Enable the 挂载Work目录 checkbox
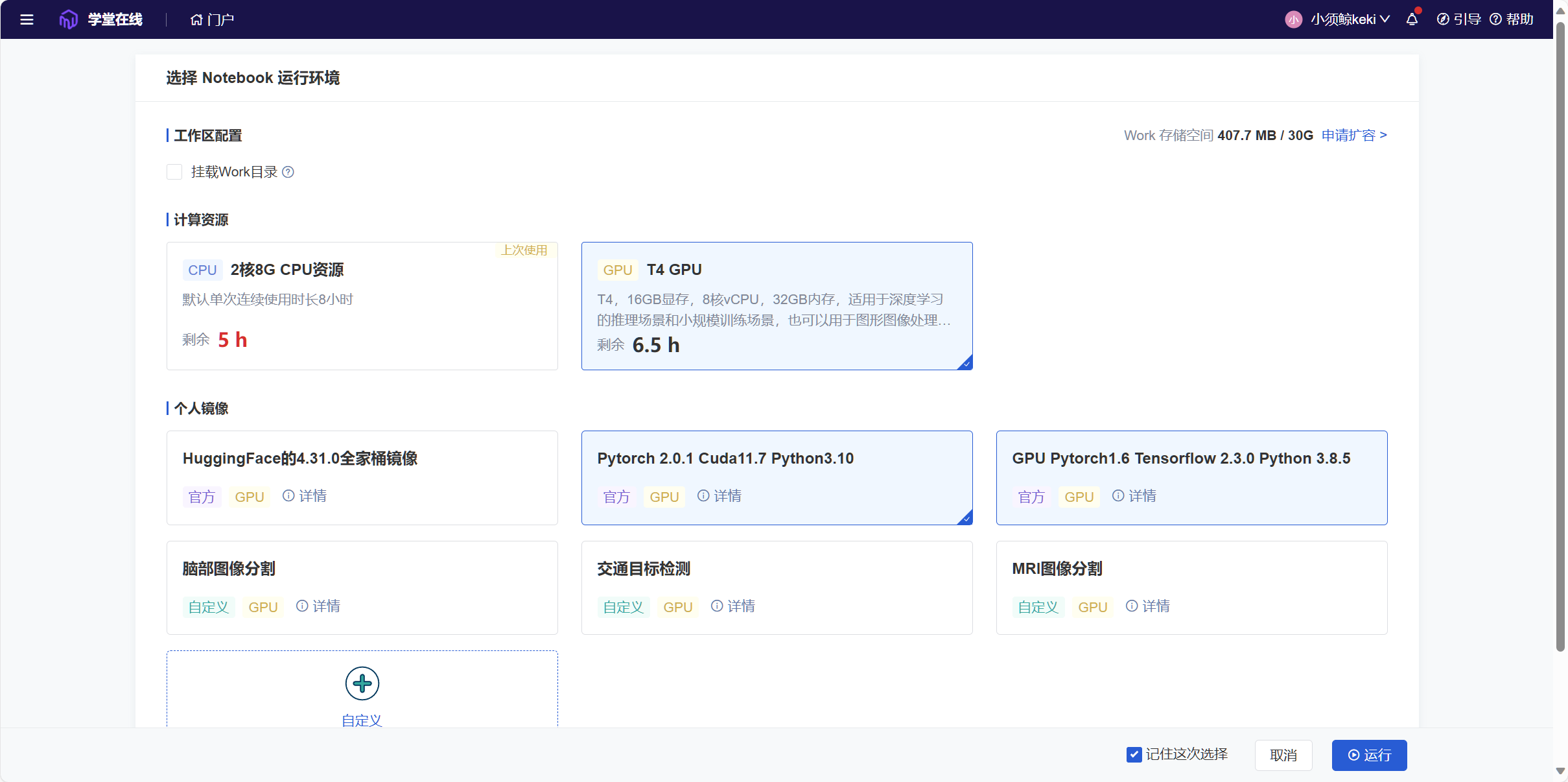The height and width of the screenshot is (782, 1568). [x=174, y=172]
